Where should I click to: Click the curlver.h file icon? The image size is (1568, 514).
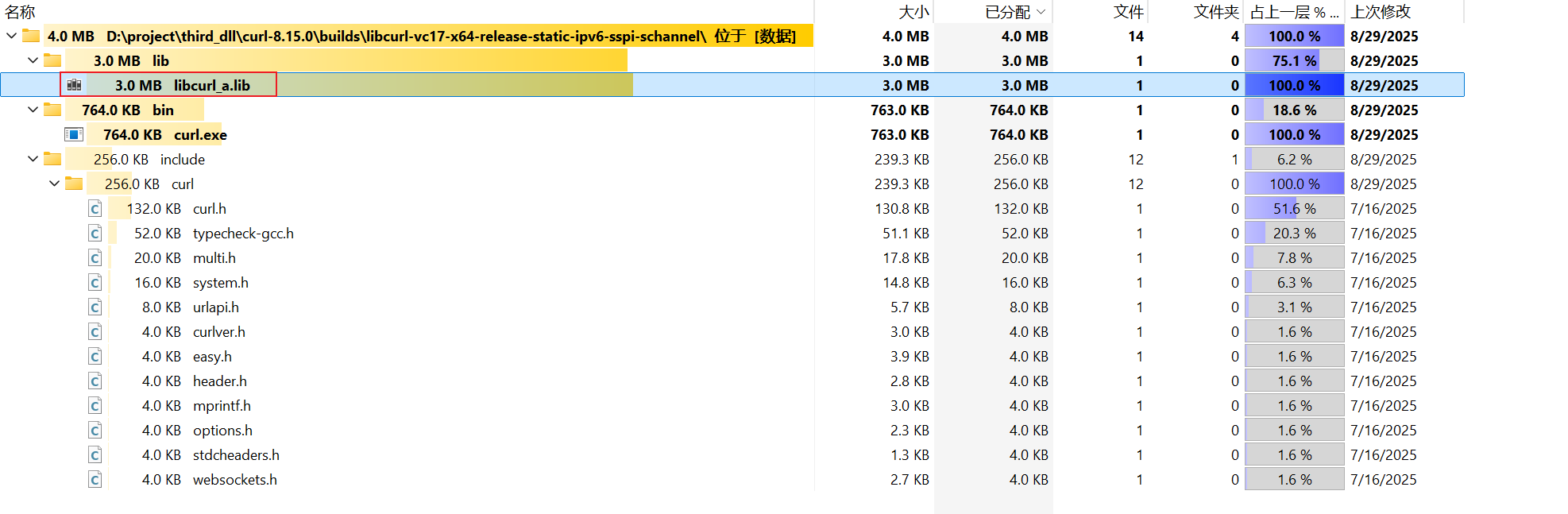(95, 331)
